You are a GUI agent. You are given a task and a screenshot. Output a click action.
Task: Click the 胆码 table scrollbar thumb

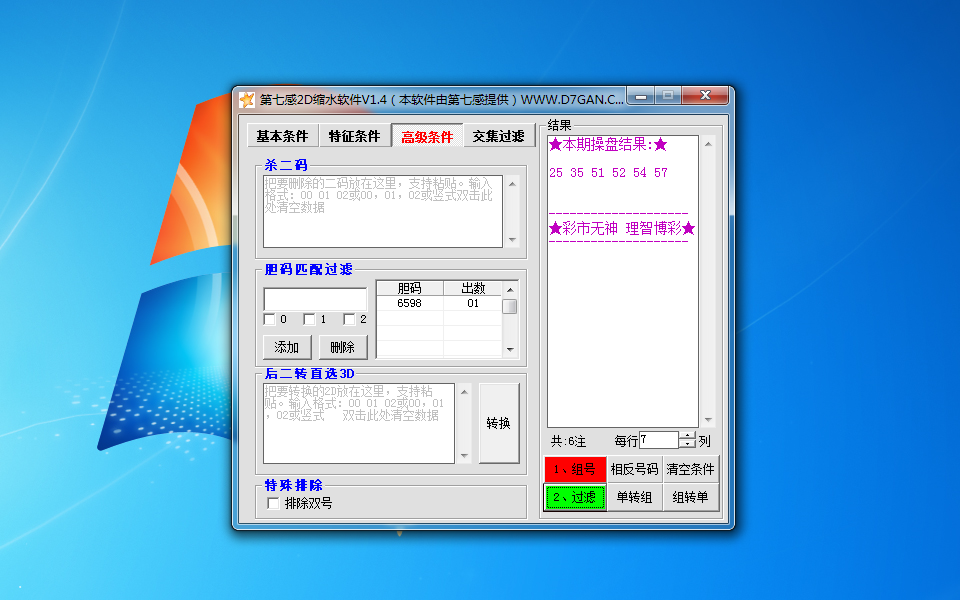point(509,306)
